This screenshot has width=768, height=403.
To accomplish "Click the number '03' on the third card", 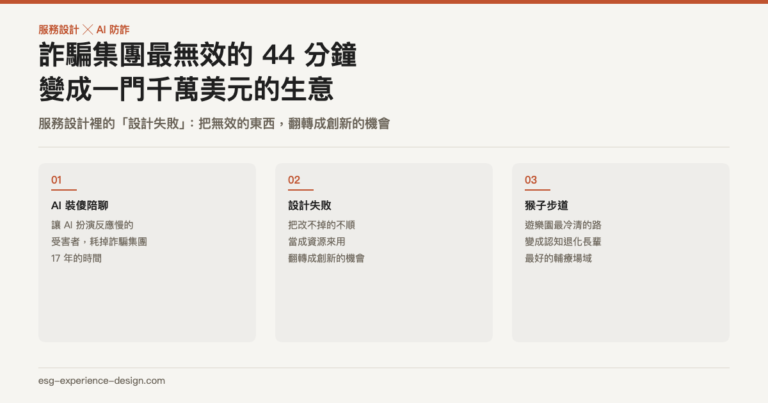I will coord(531,180).
